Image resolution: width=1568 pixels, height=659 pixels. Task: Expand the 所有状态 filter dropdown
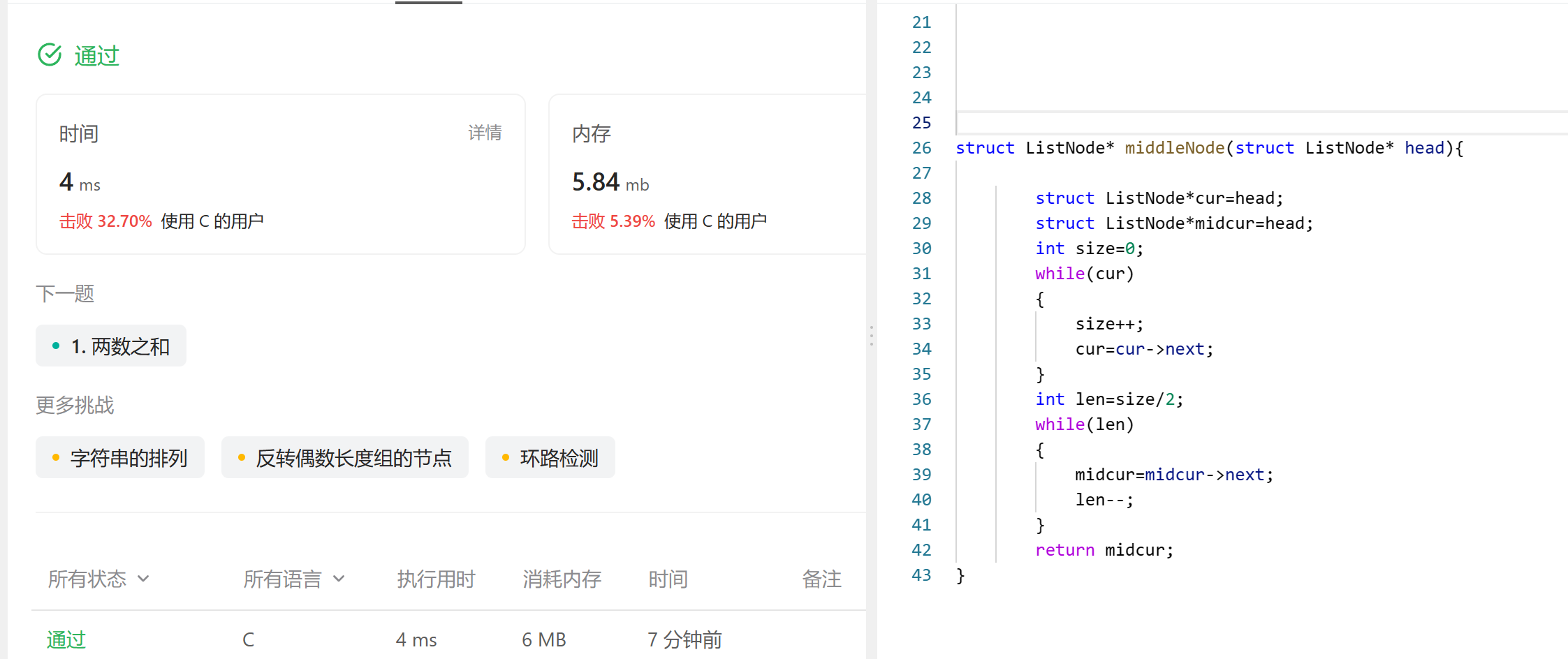pyautogui.click(x=98, y=579)
